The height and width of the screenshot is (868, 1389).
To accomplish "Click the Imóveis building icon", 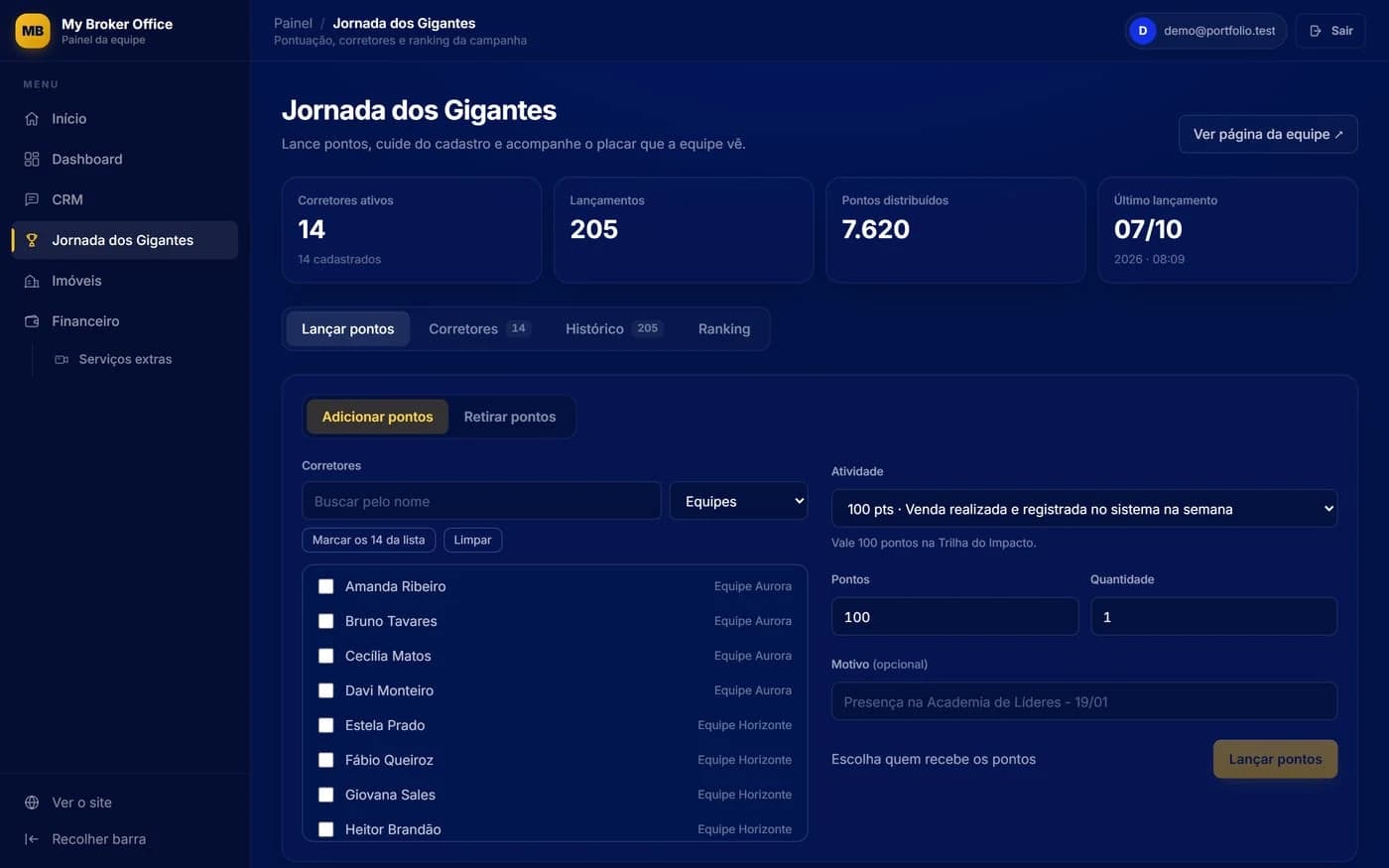I will pyautogui.click(x=32, y=282).
